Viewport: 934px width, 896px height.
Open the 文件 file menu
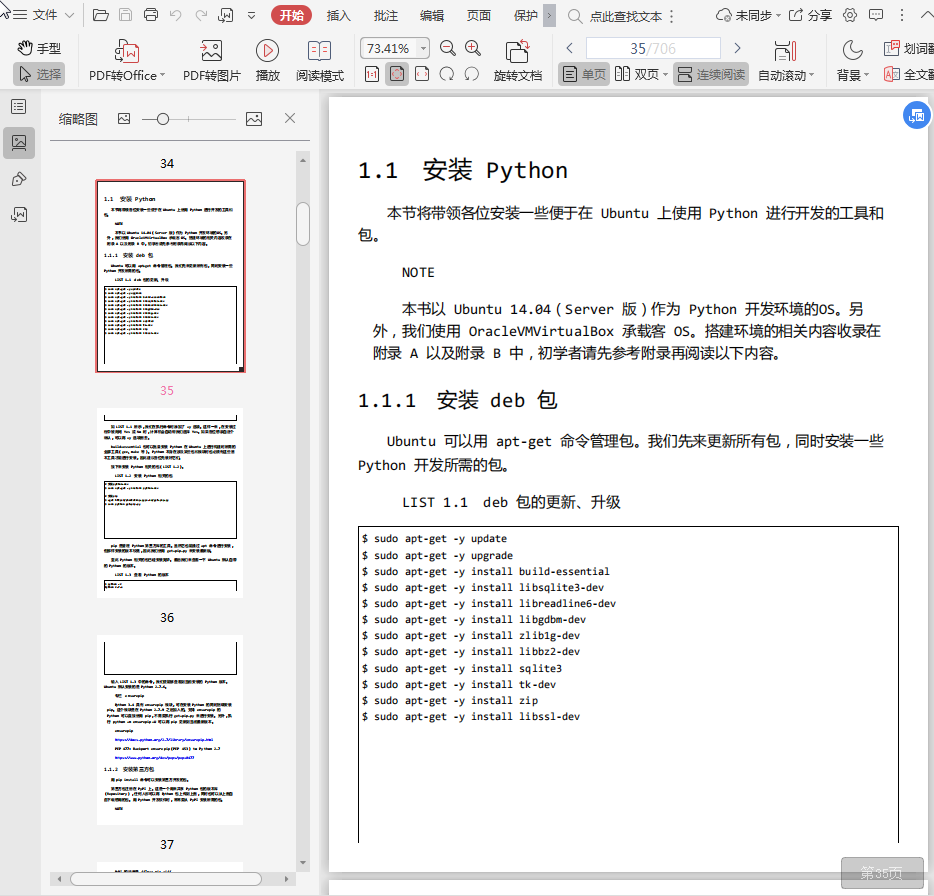[43, 15]
